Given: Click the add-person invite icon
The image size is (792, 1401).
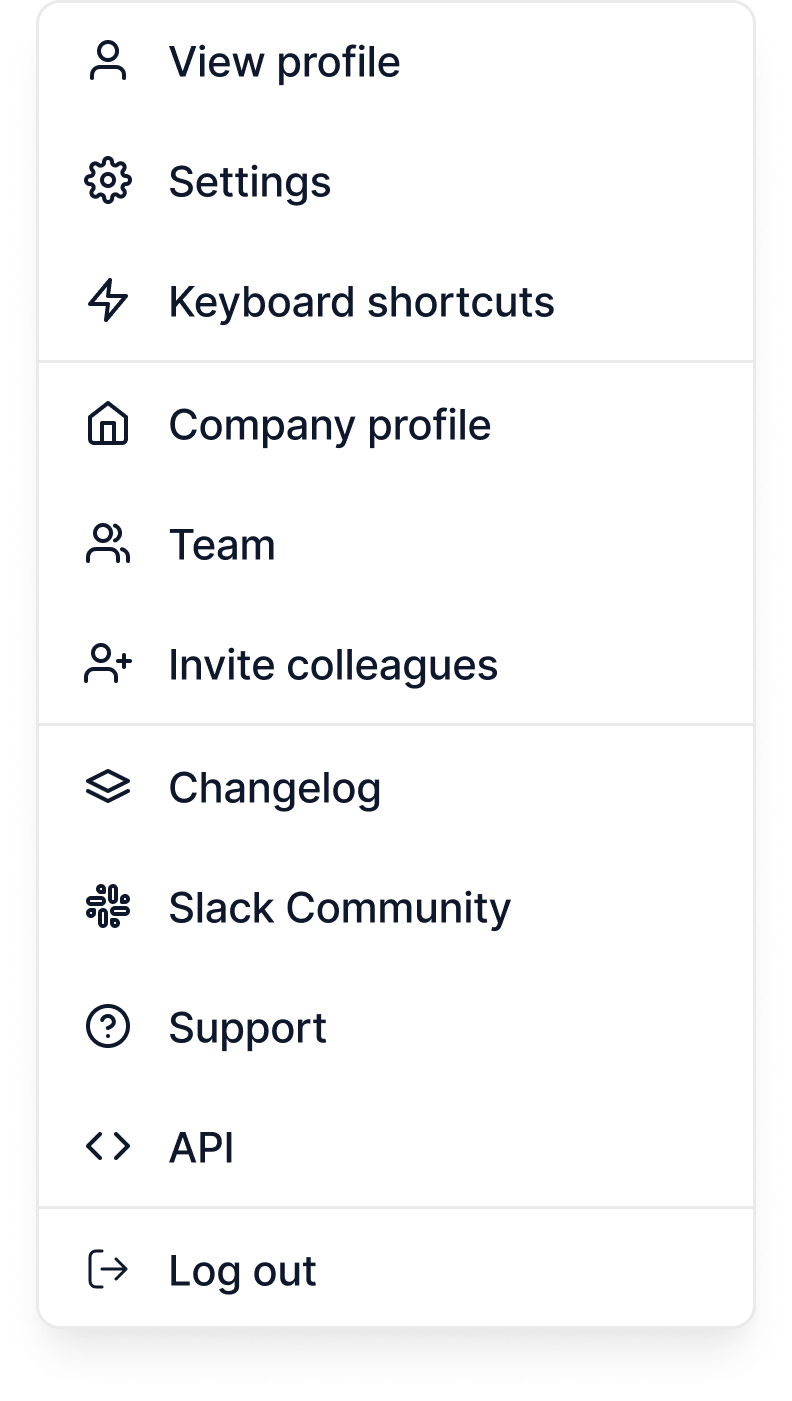Looking at the screenshot, I should pyautogui.click(x=108, y=665).
